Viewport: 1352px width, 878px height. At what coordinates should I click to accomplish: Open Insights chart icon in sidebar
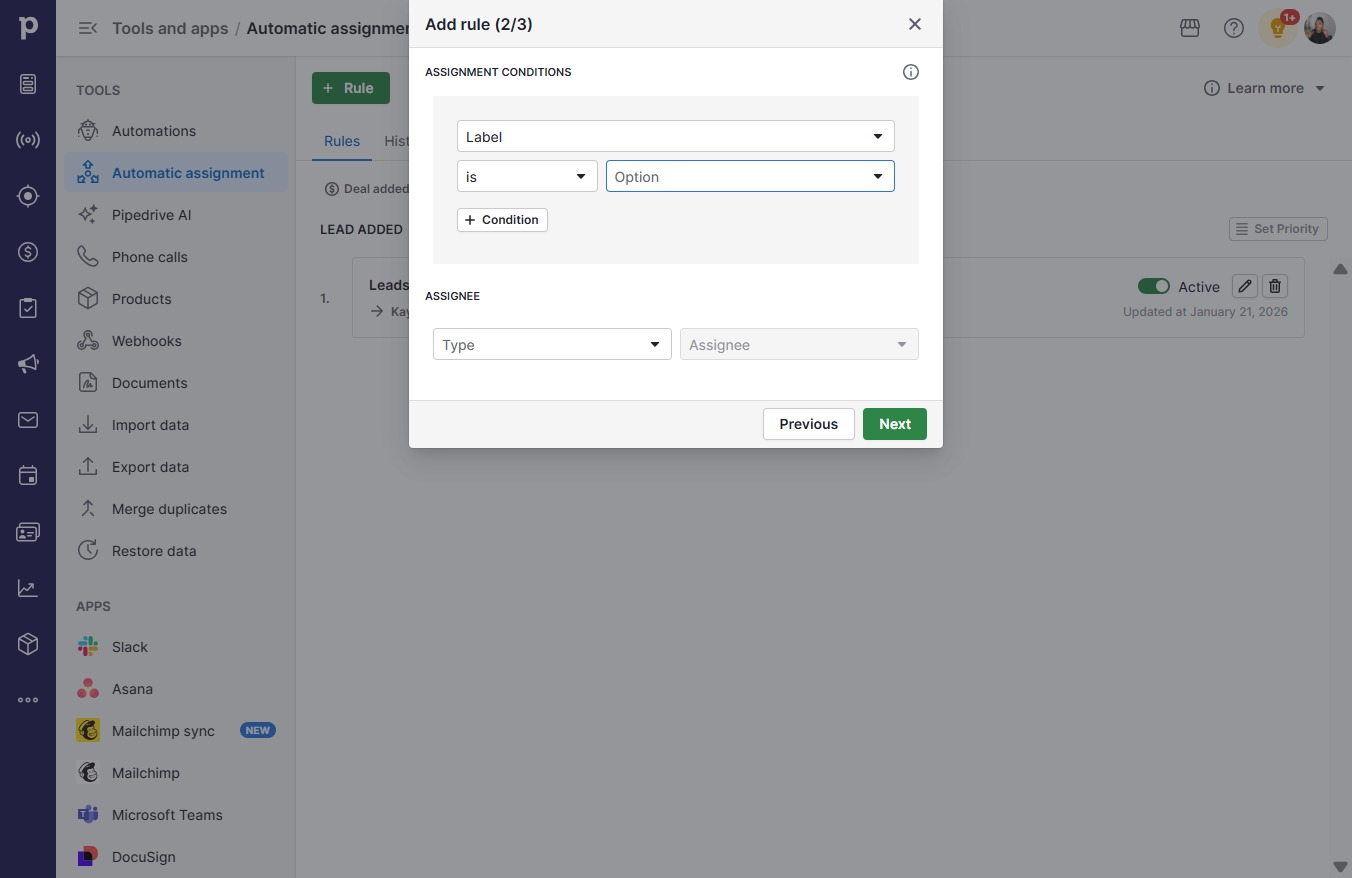pyautogui.click(x=28, y=588)
